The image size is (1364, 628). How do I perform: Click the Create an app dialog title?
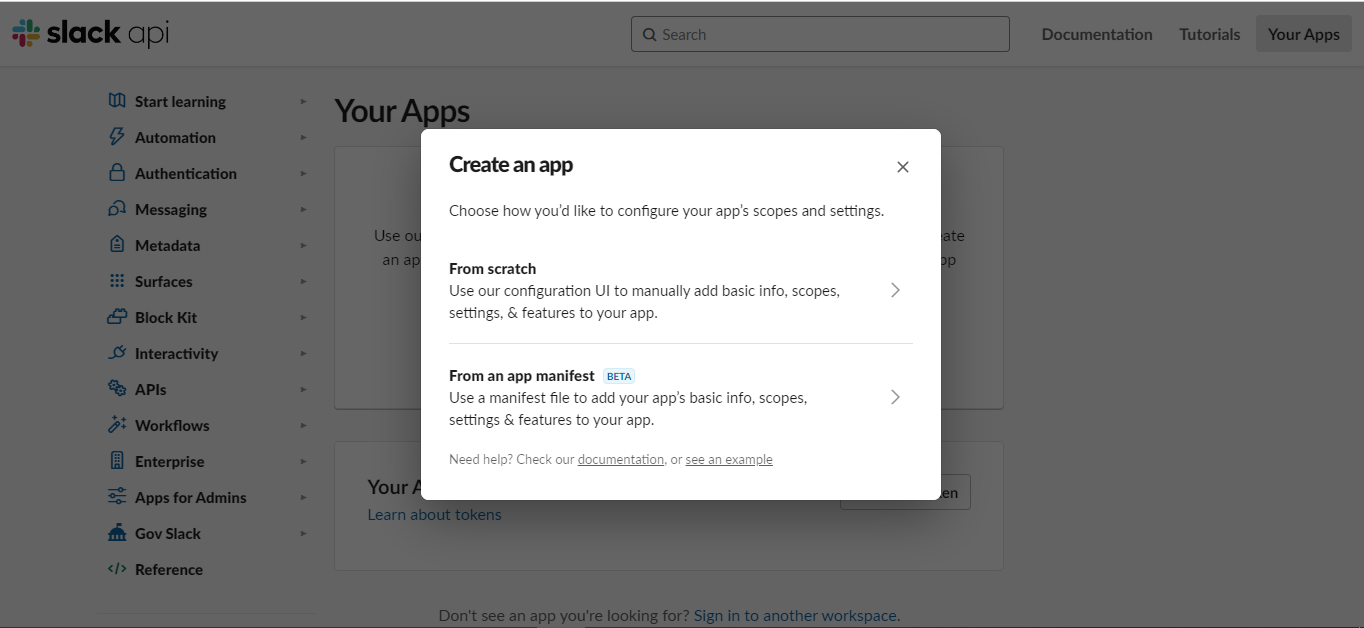511,164
